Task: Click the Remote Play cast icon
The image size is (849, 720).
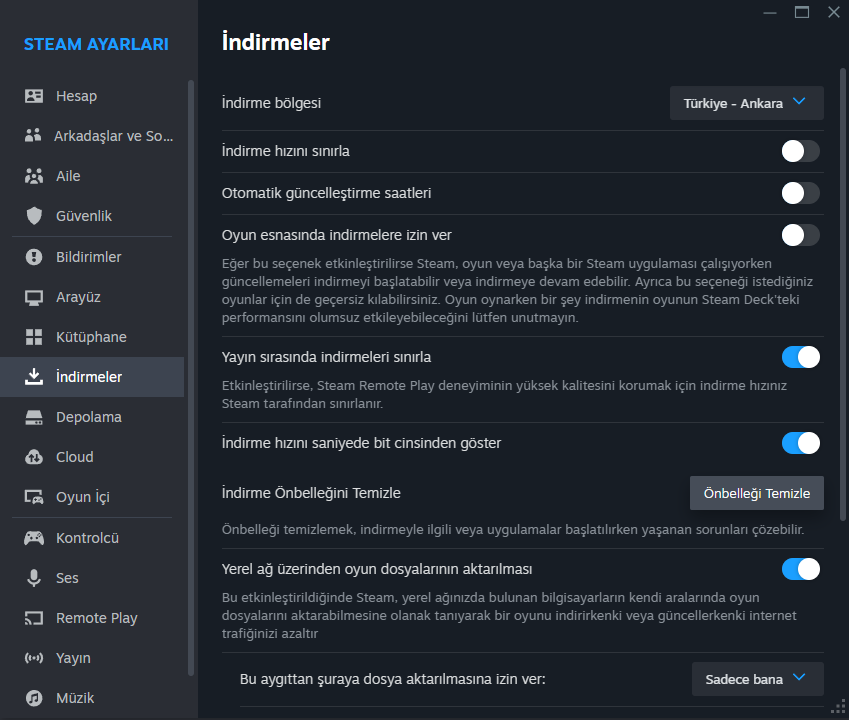Action: point(34,618)
